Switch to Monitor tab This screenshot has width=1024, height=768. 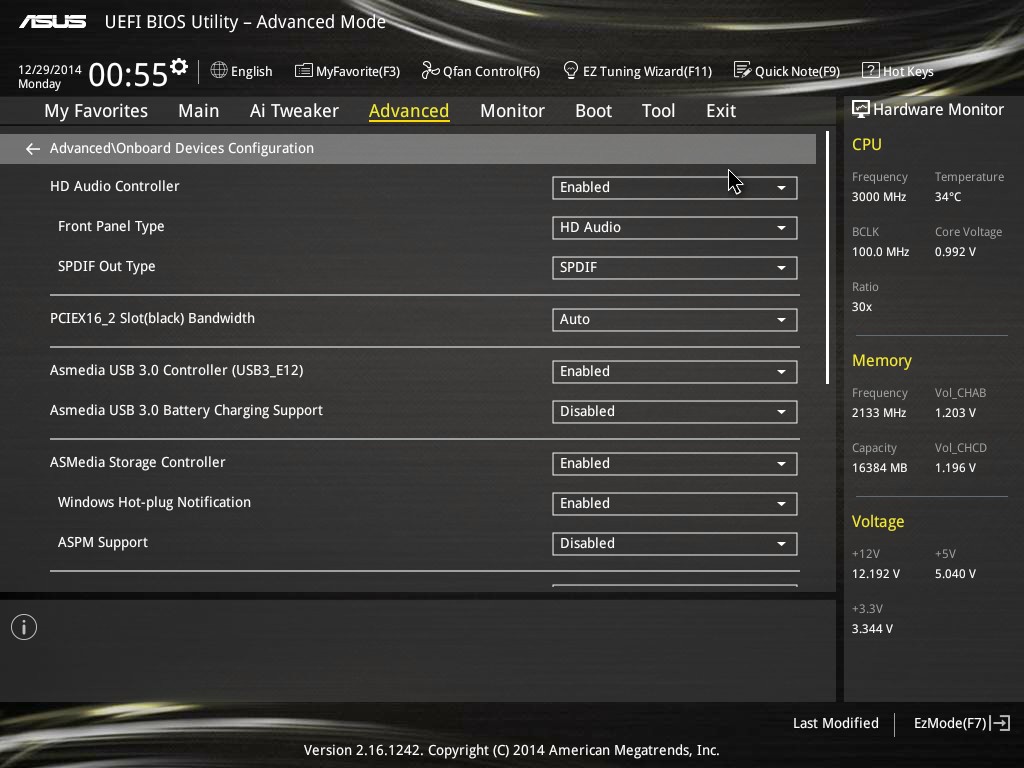512,111
